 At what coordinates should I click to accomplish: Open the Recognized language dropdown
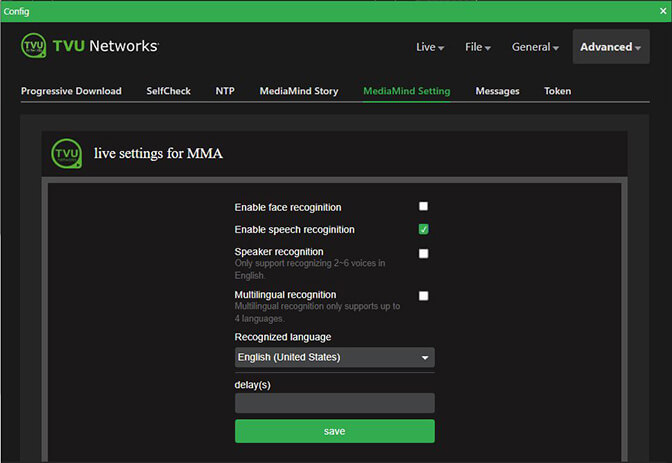click(x=335, y=357)
